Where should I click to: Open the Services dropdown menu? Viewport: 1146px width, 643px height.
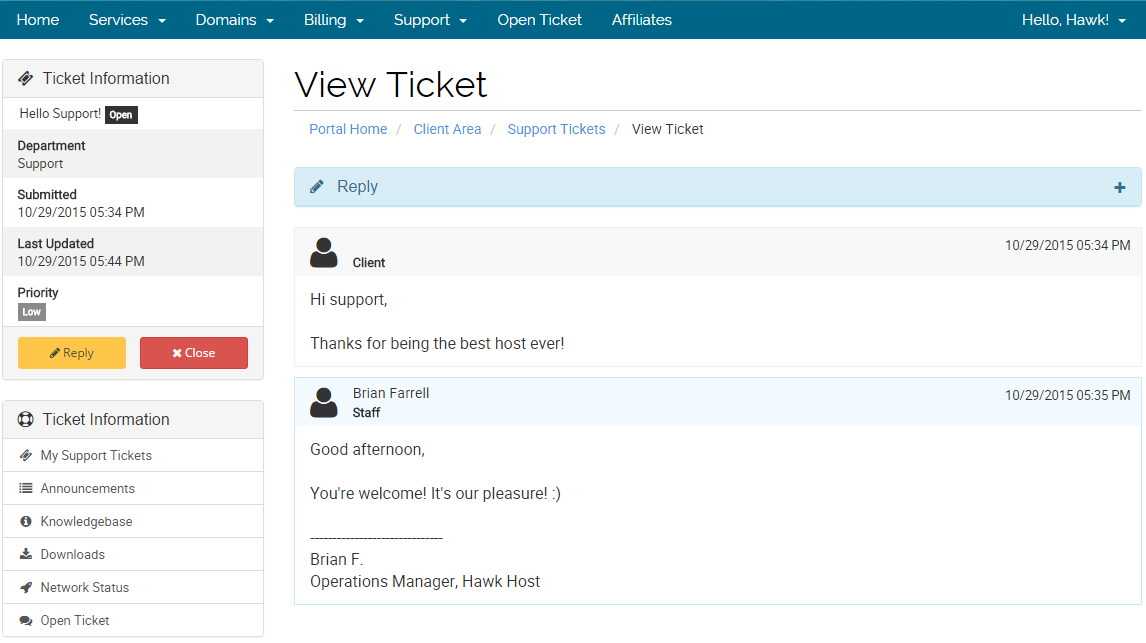pos(127,20)
